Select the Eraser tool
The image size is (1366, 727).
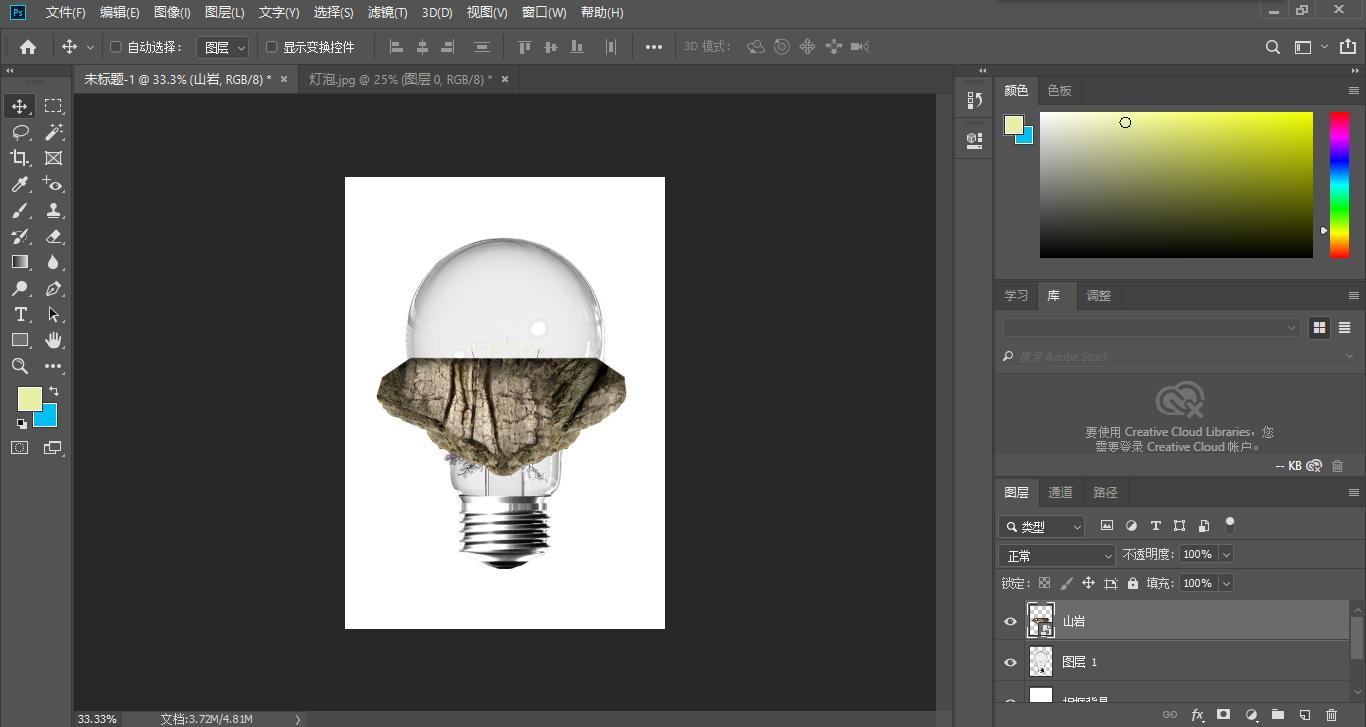[x=54, y=237]
